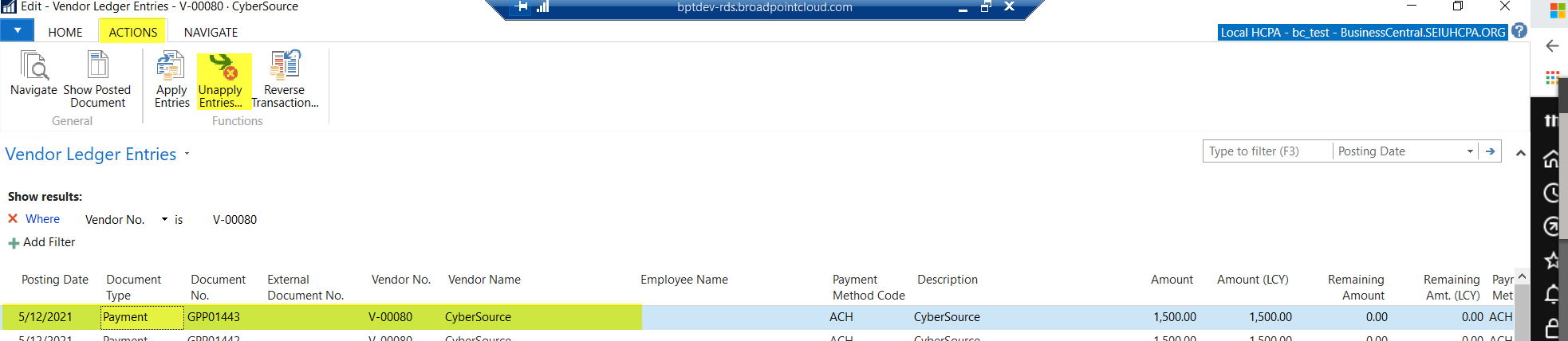Screen dimensions: 1568x341
Task: Focus the Type to filter (F3) box
Action: point(1267,151)
